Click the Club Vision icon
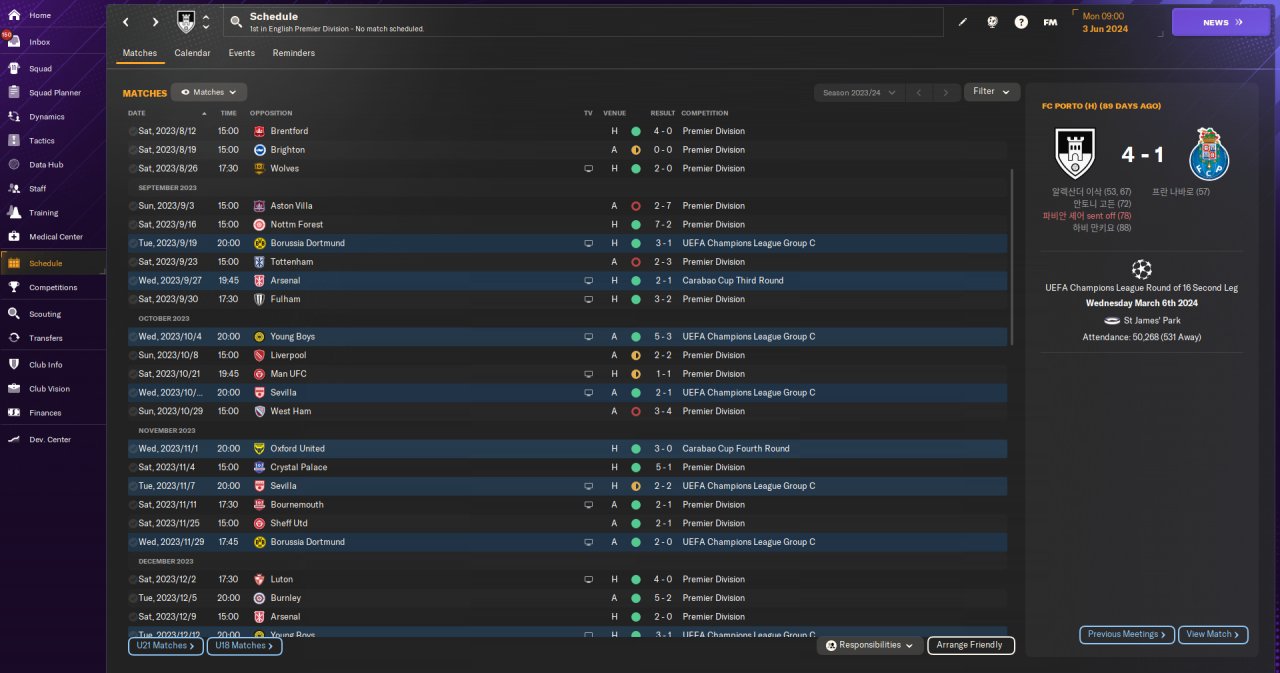1280x673 pixels. pyautogui.click(x=14, y=389)
